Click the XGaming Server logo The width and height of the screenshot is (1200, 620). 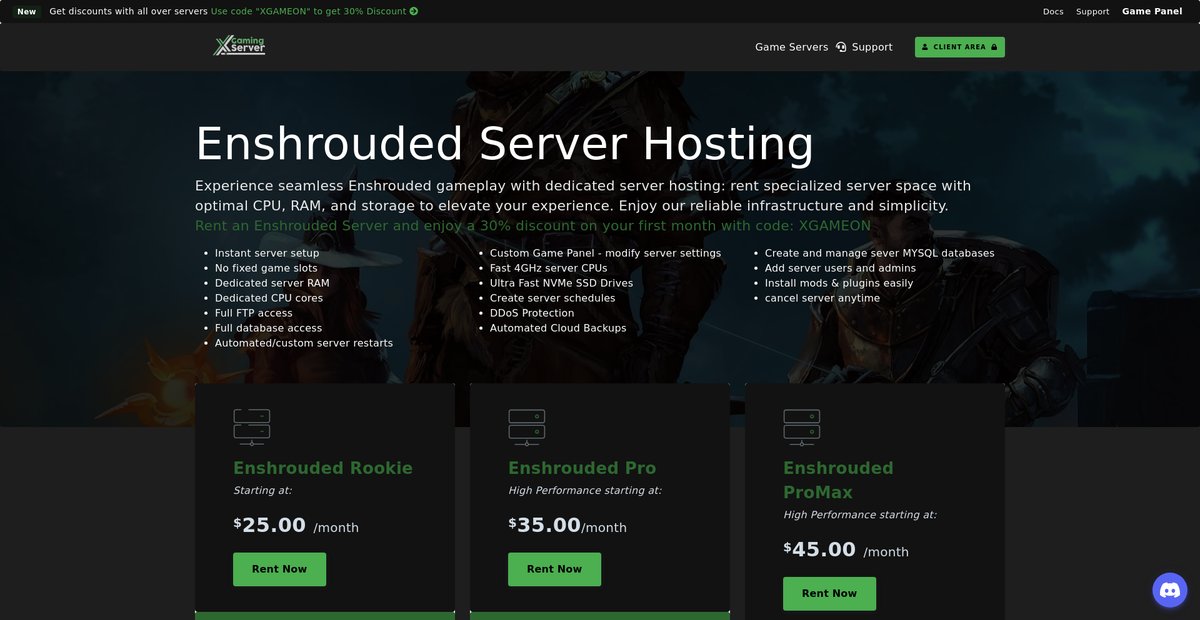(240, 46)
